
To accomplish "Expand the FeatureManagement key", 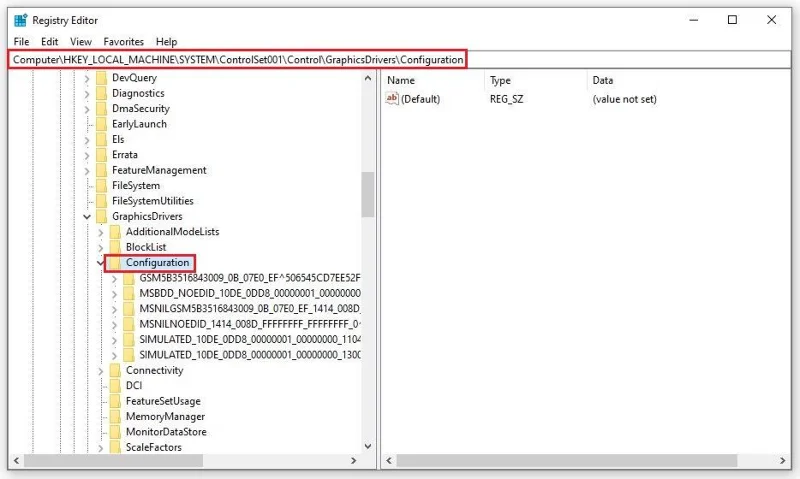I will tap(87, 171).
